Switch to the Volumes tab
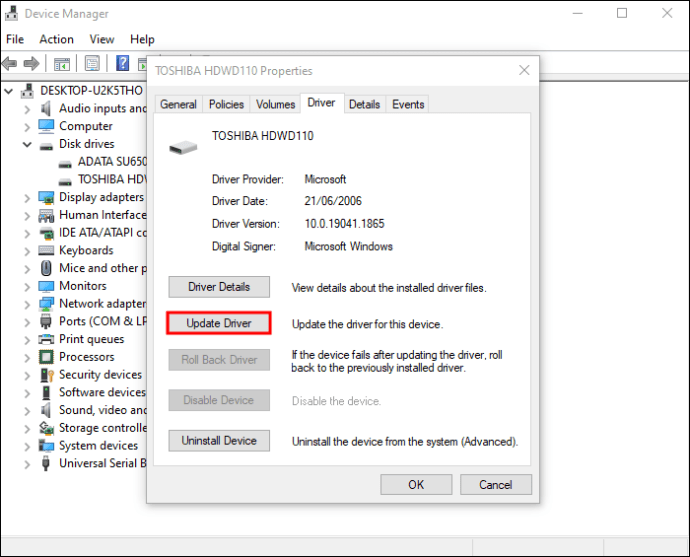The width and height of the screenshot is (690, 557). [x=275, y=104]
